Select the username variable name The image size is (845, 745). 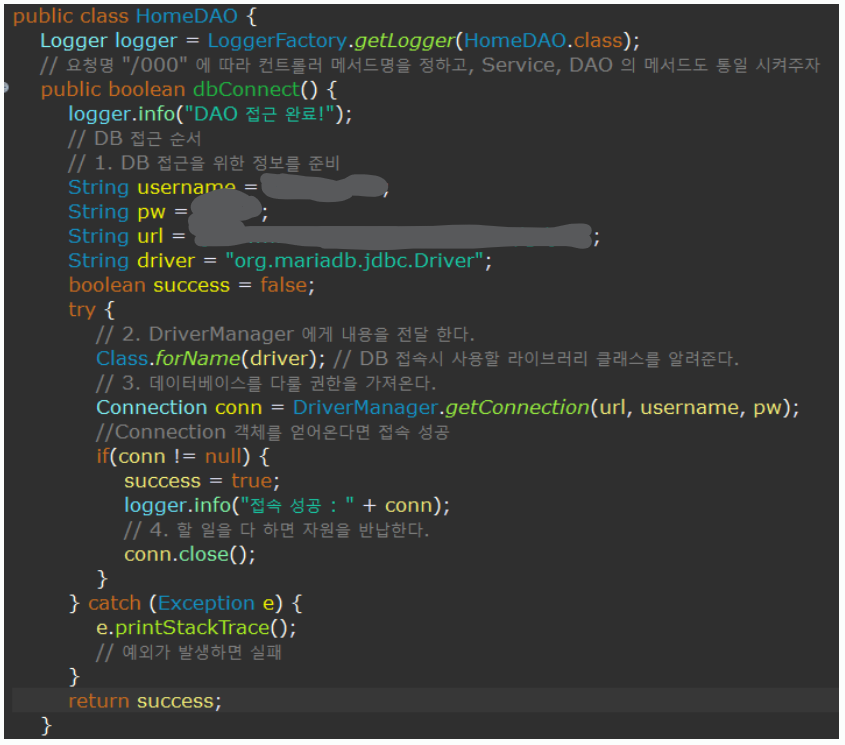187,186
